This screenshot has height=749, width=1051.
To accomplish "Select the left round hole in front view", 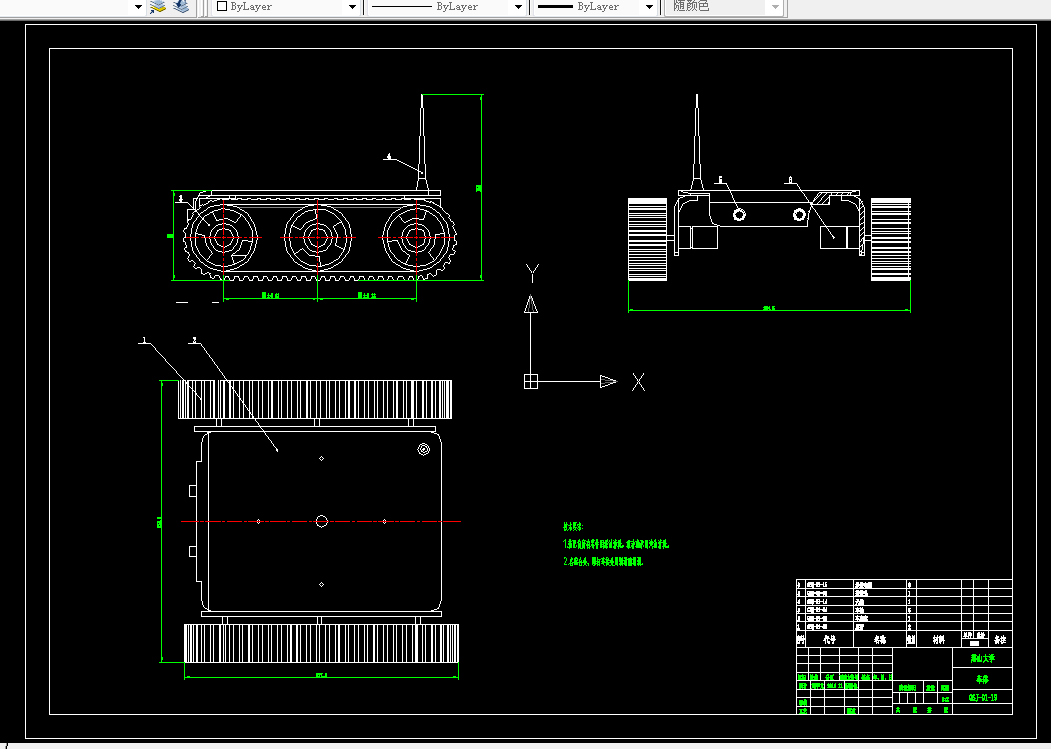I will click(739, 215).
